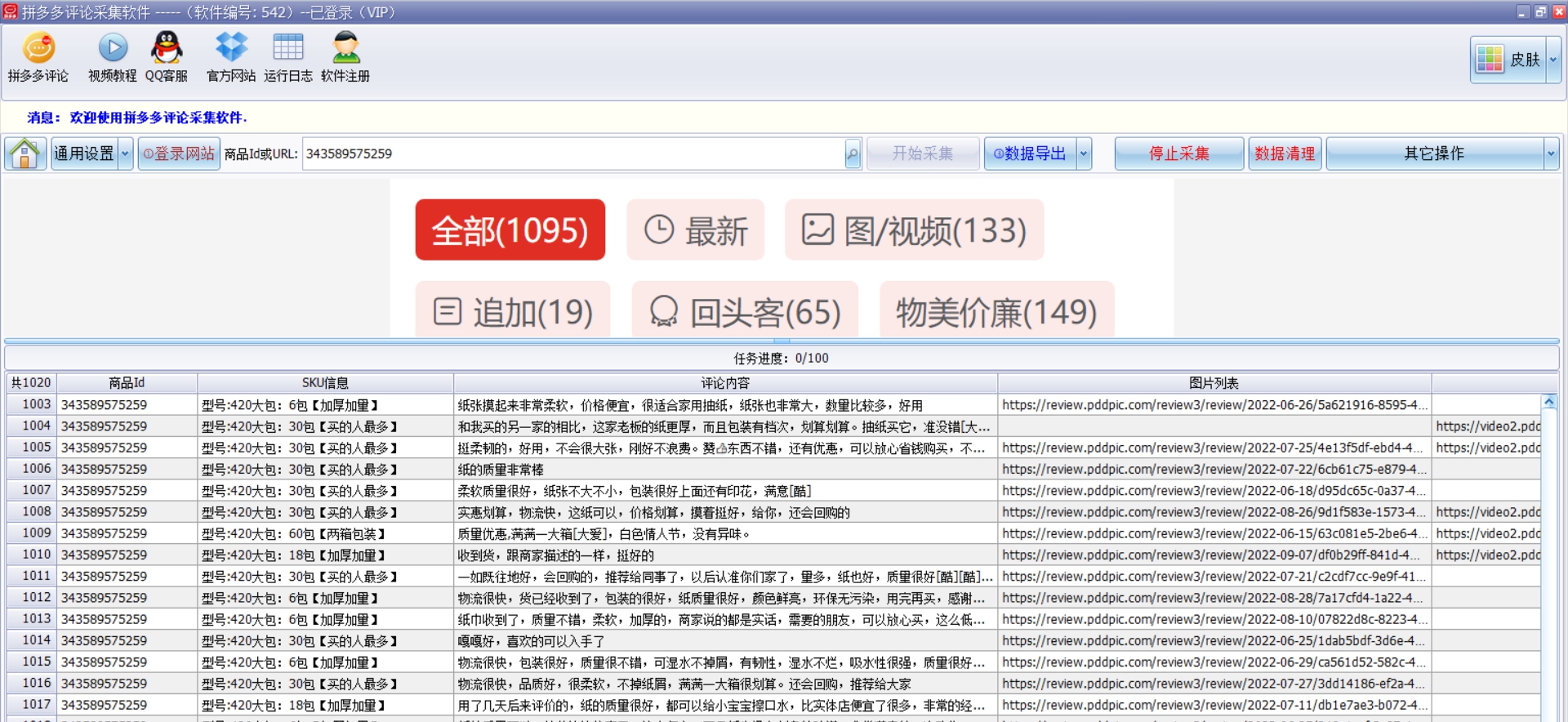Screen dimensions: 1568x722
Task: Select row number 1017
Action: pos(31,704)
